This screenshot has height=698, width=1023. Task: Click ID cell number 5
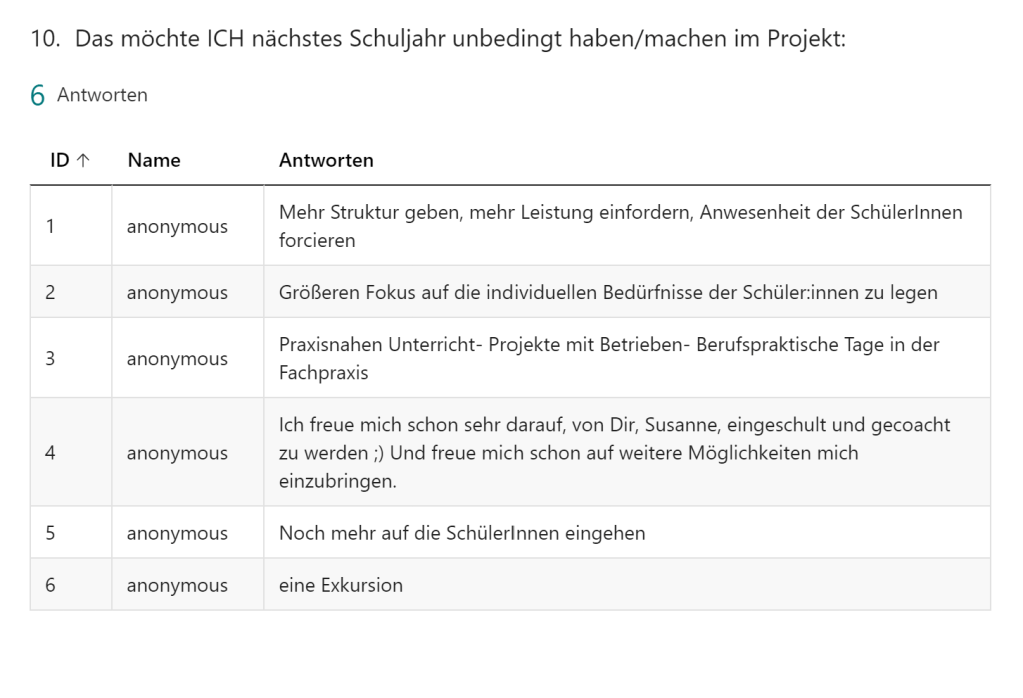[50, 533]
